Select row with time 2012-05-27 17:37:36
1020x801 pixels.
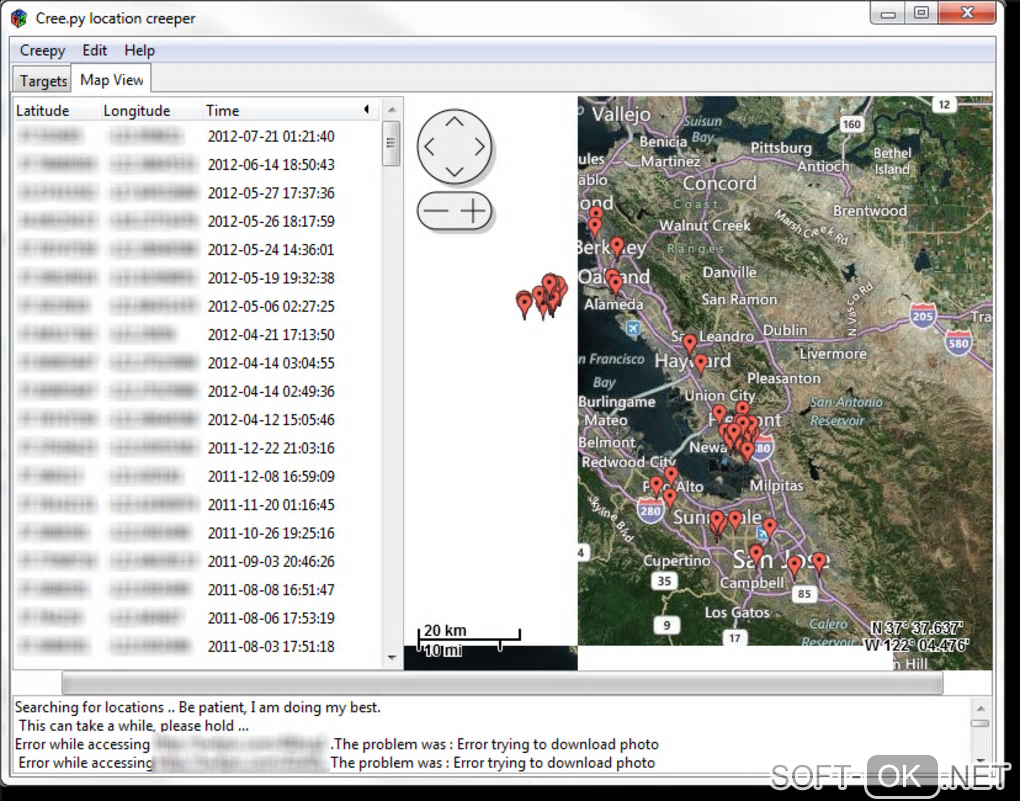[x=197, y=193]
